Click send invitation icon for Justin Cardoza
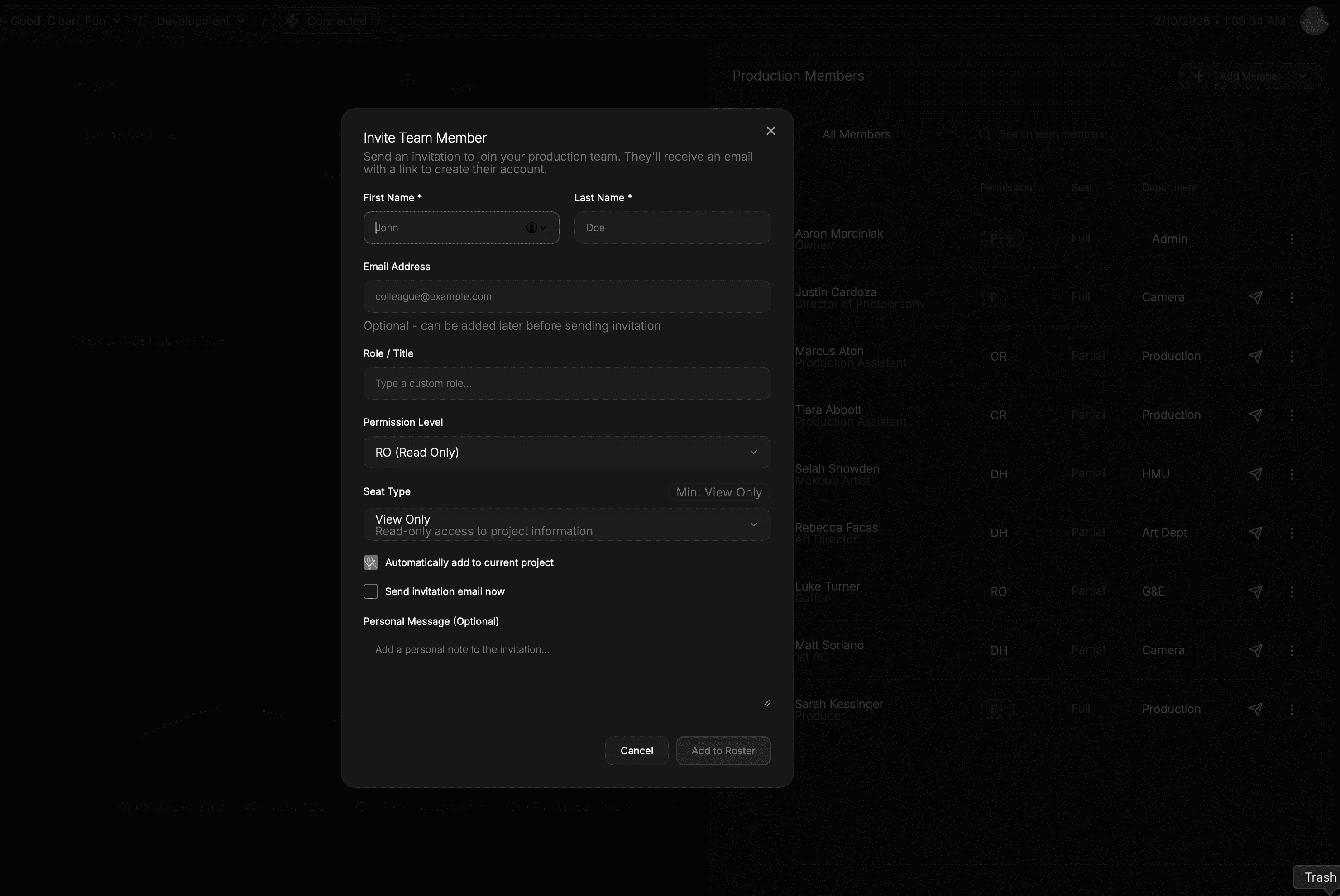1340x896 pixels. [1255, 297]
